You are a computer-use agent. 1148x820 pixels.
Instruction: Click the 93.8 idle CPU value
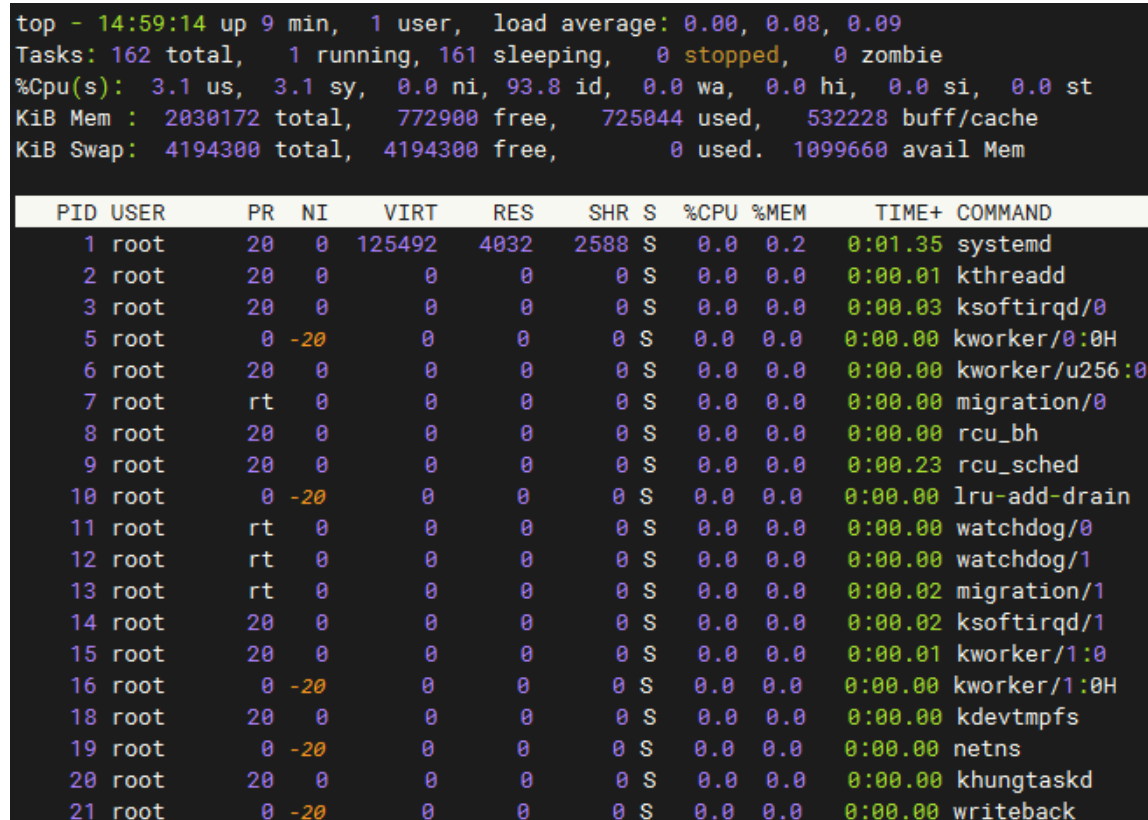click(x=533, y=86)
